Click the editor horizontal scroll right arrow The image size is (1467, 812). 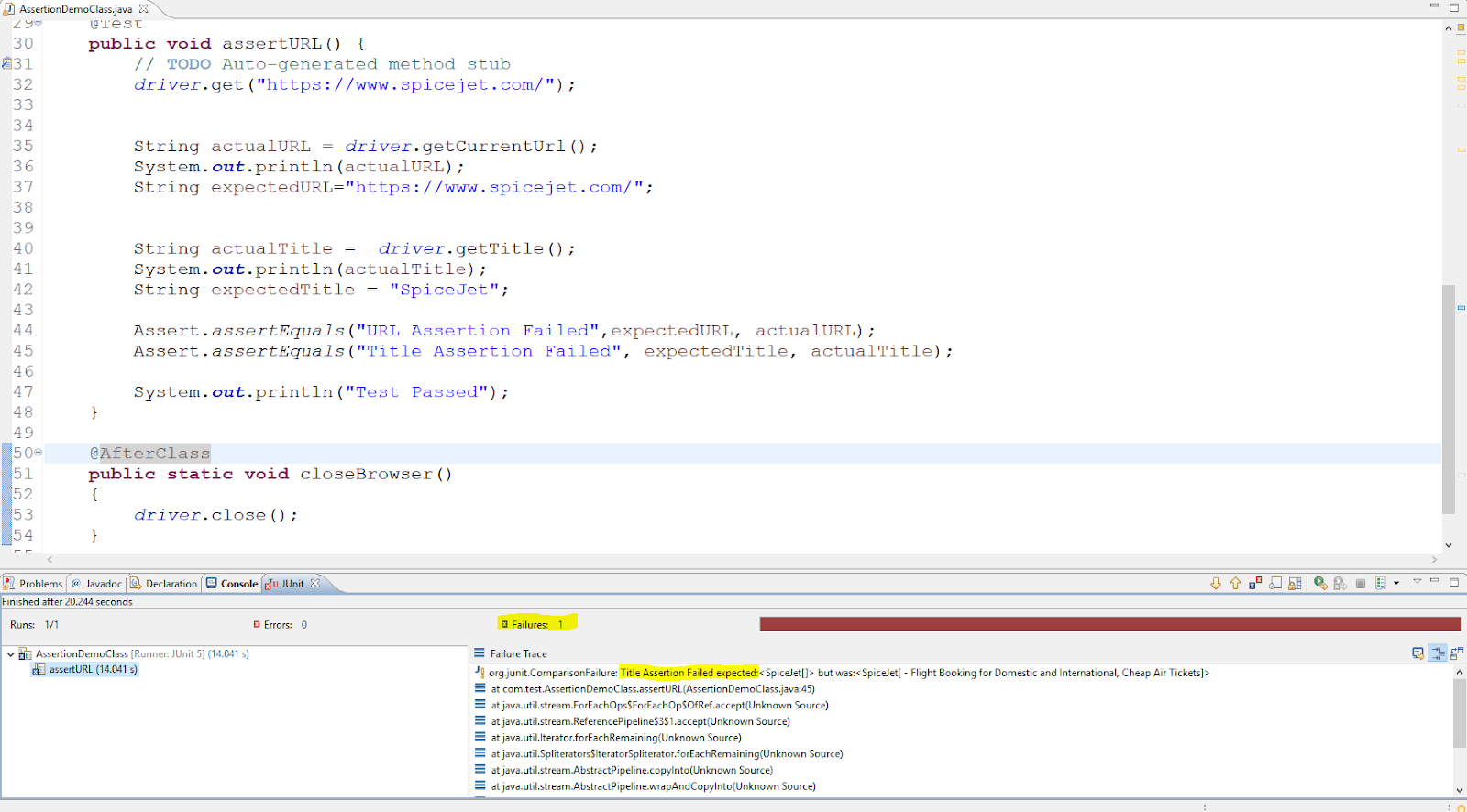click(x=1434, y=559)
